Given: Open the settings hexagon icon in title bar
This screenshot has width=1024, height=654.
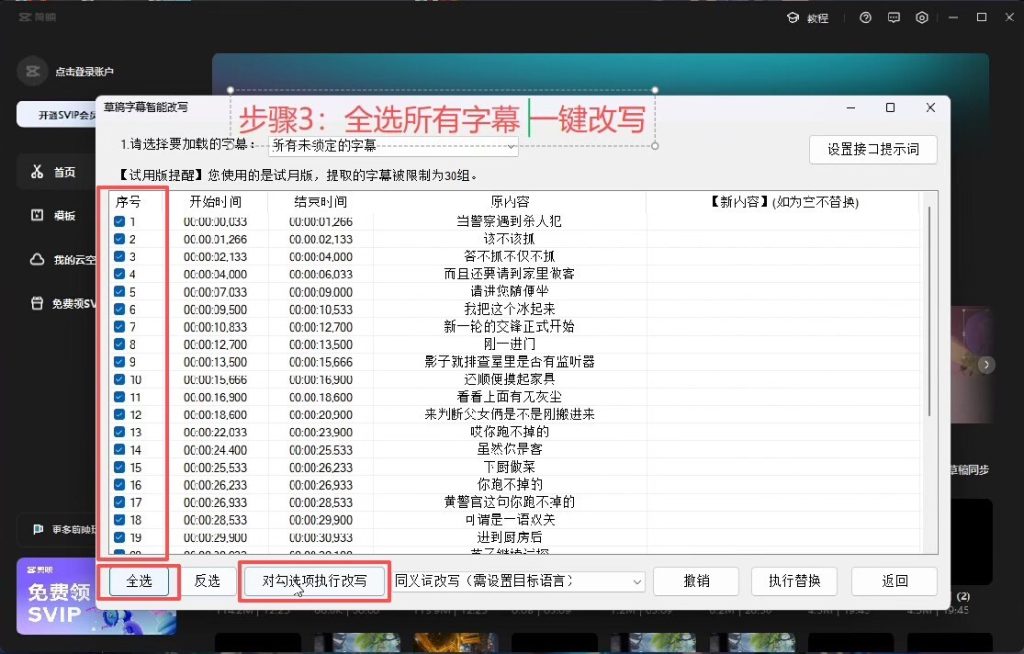Looking at the screenshot, I should click(x=922, y=18).
